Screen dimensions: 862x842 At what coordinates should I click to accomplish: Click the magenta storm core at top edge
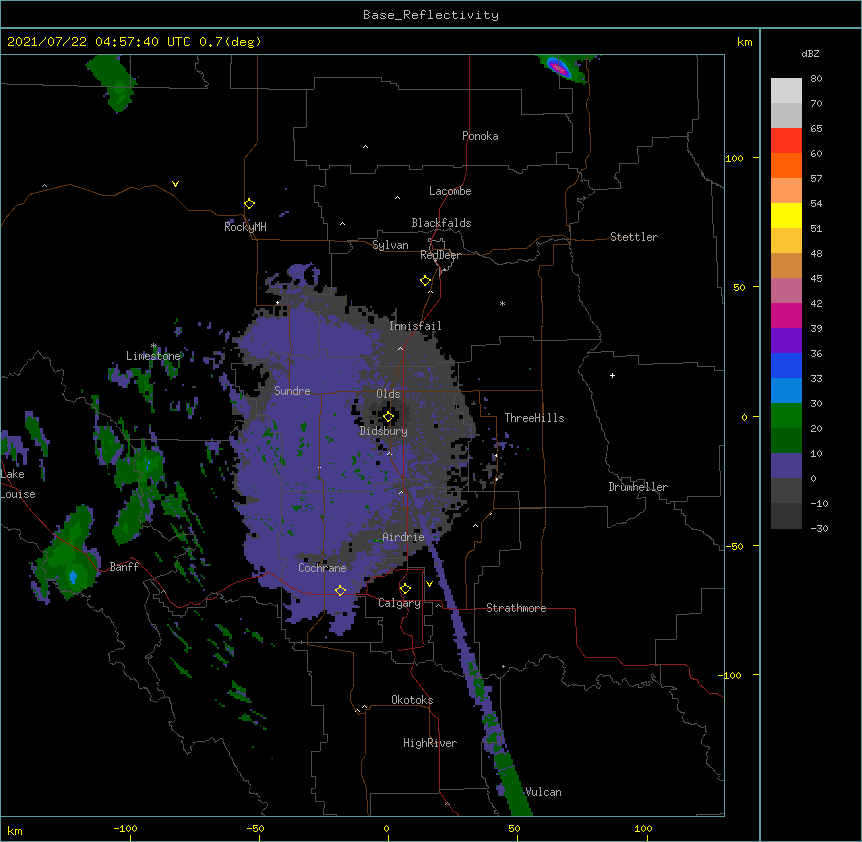(x=560, y=69)
